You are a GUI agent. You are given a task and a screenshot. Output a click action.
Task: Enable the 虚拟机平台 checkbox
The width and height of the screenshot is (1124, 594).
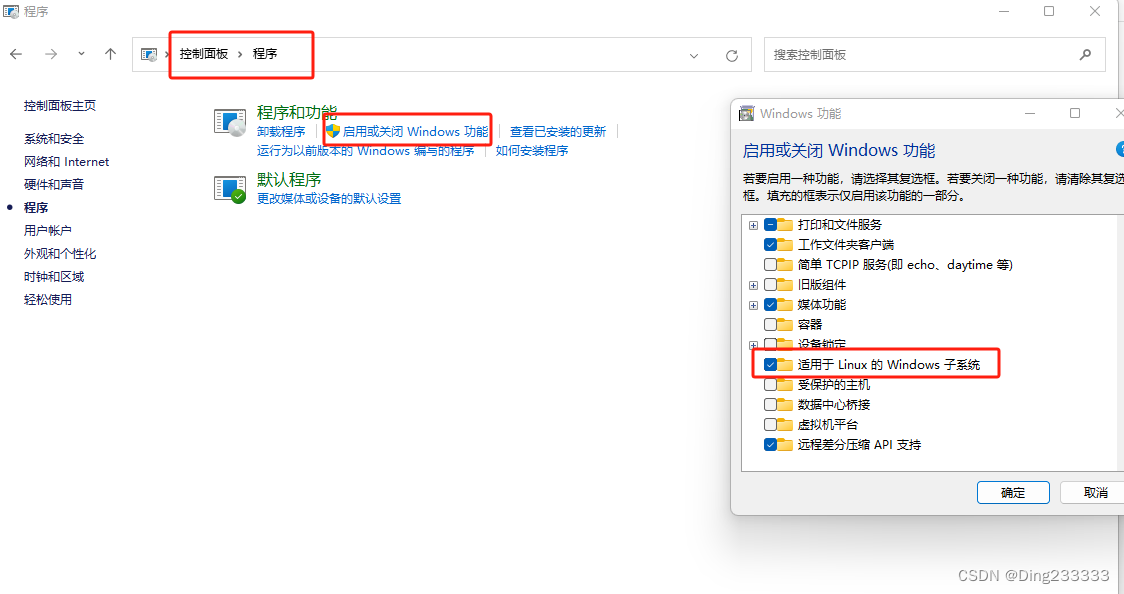click(x=770, y=424)
